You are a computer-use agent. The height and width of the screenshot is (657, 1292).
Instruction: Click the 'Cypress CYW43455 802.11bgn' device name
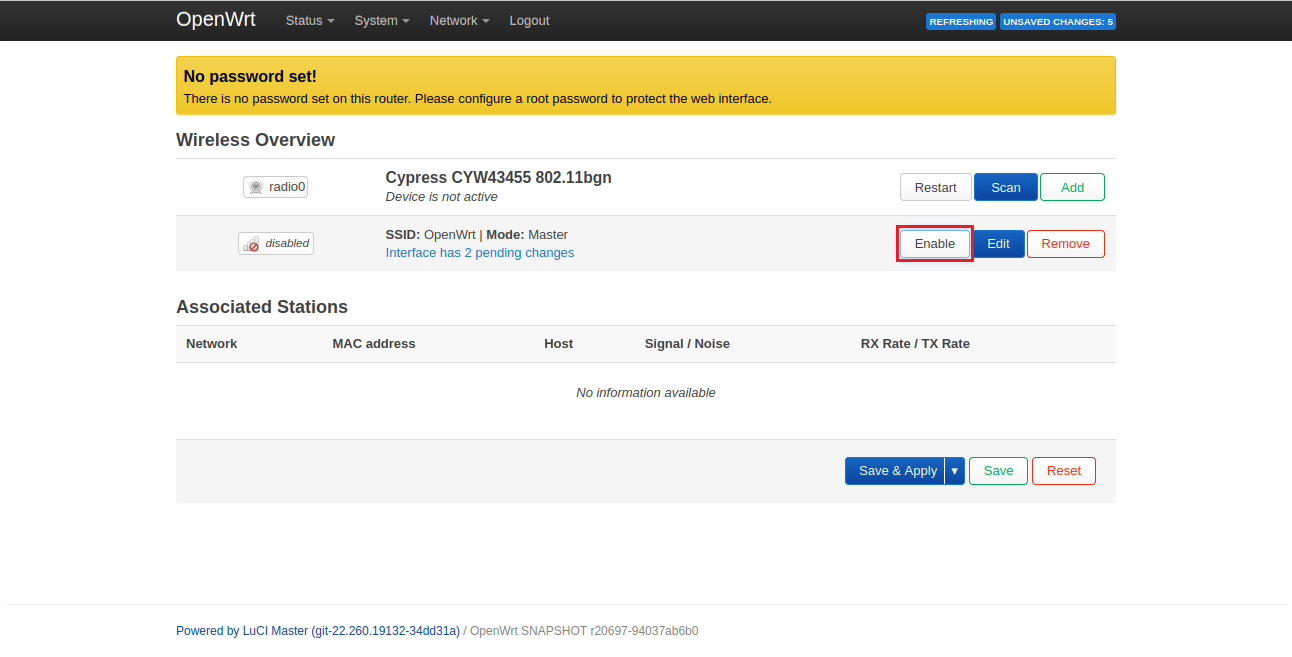tap(499, 177)
